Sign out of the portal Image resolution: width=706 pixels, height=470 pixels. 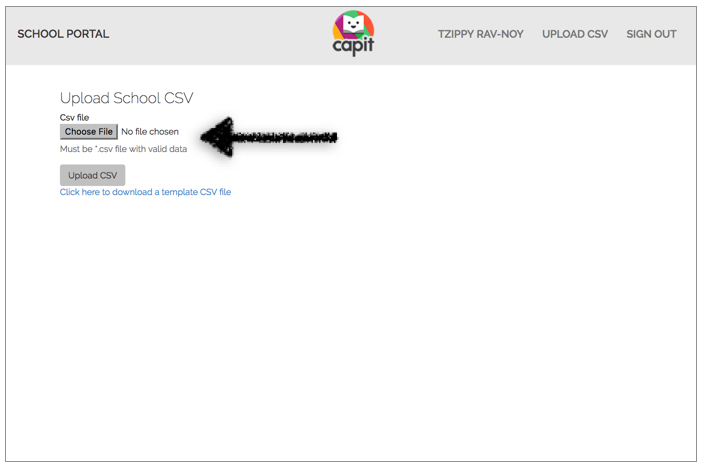pos(651,34)
